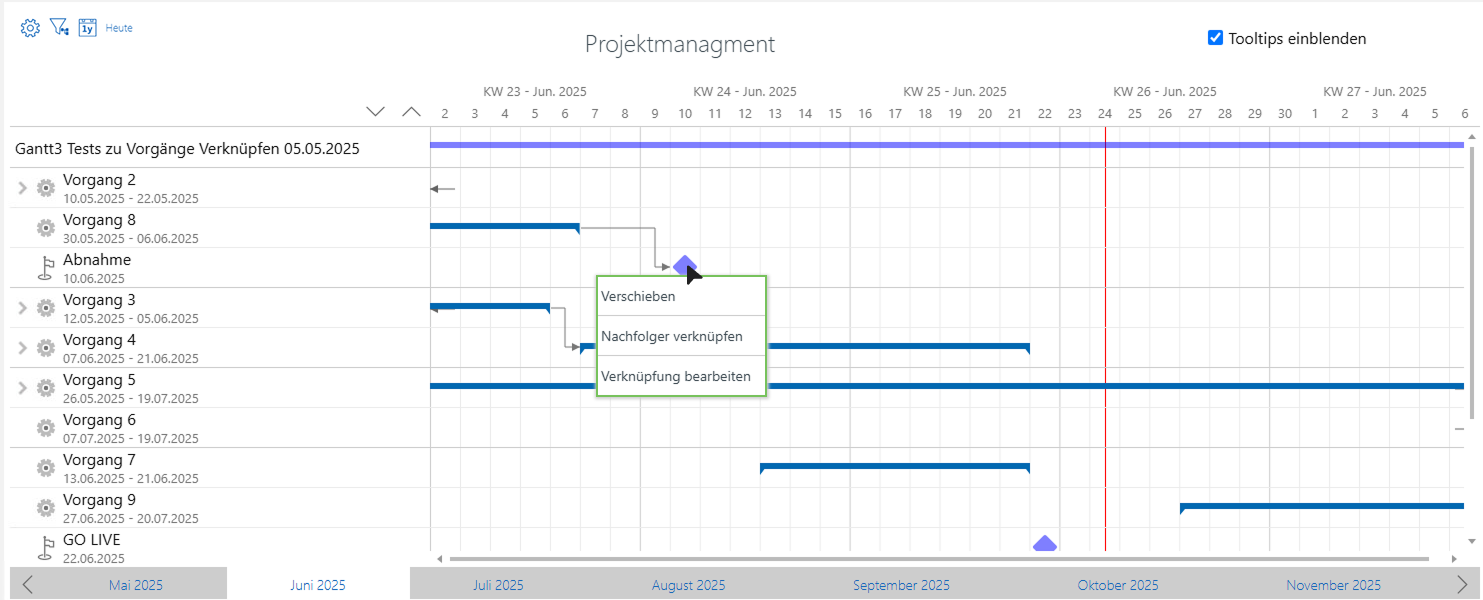Expand the Vorgang 3 tree row
The image size is (1483, 600).
point(22,307)
